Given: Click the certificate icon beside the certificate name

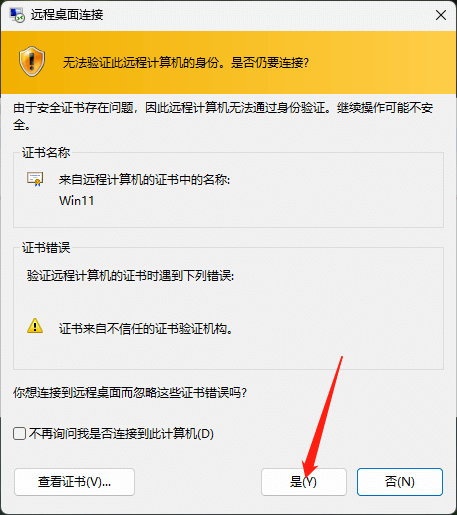Looking at the screenshot, I should (35, 179).
